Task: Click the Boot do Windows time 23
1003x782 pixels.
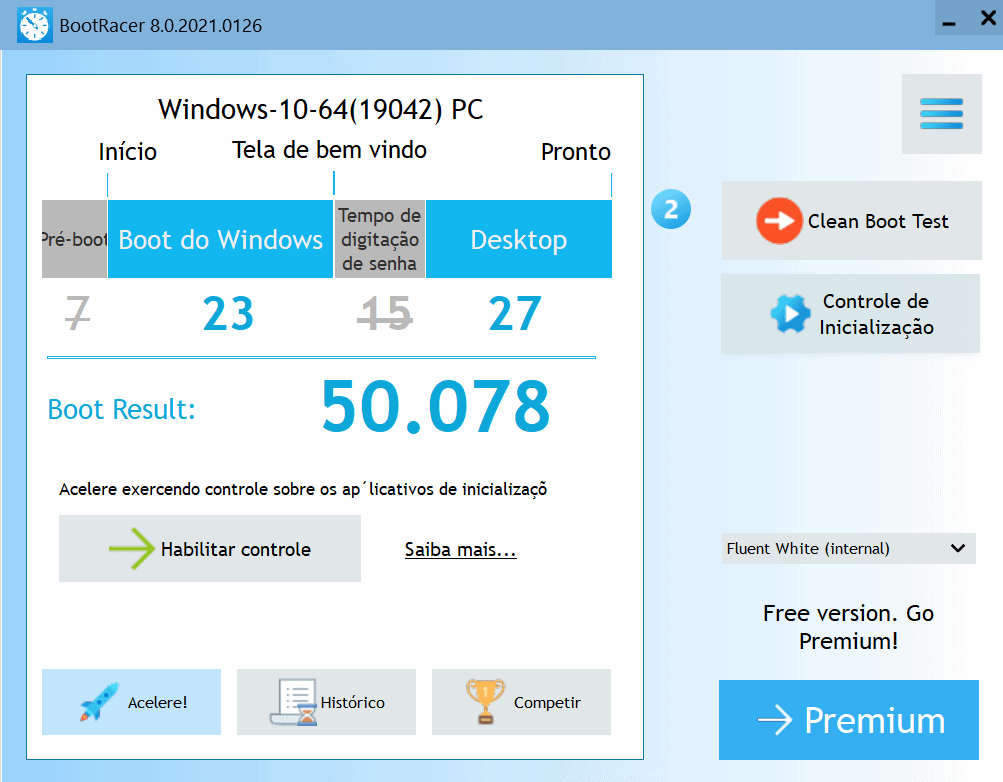Action: 228,313
